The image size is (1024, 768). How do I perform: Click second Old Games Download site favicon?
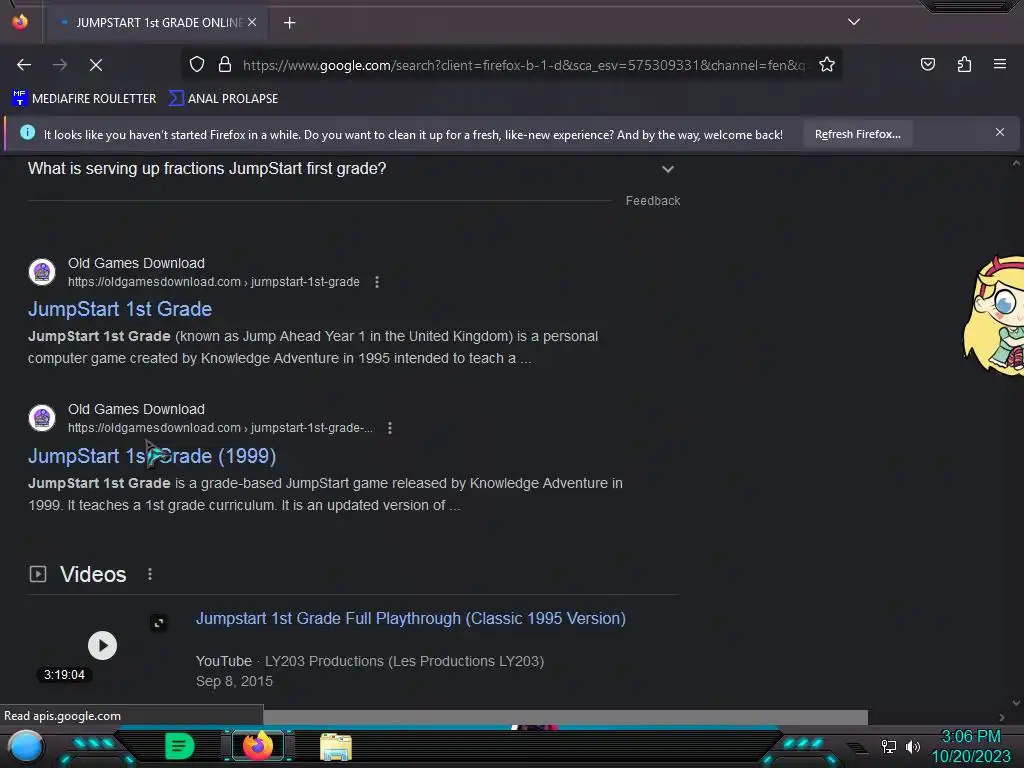[x=42, y=418]
